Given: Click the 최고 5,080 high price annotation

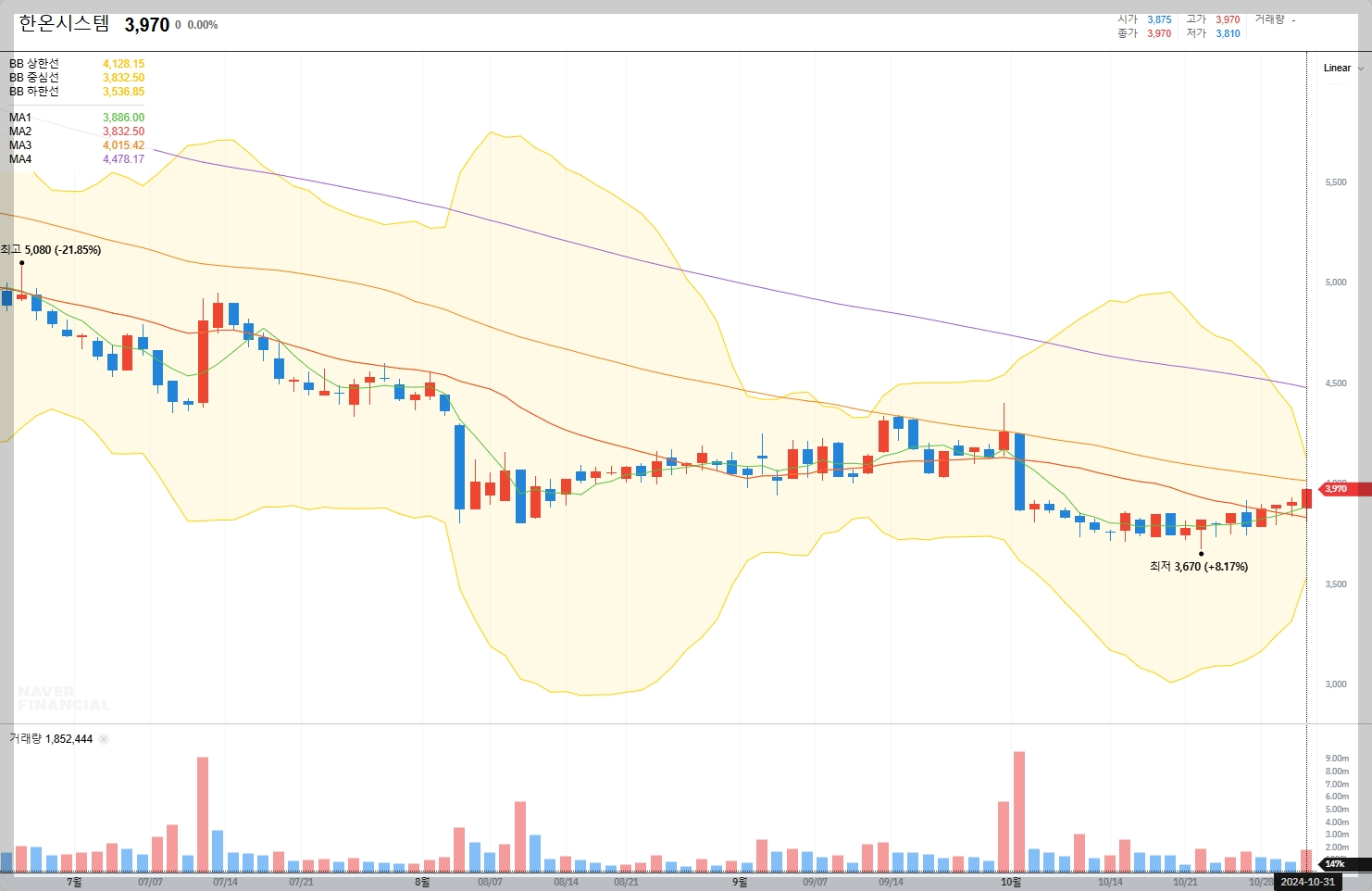Looking at the screenshot, I should pos(51,250).
